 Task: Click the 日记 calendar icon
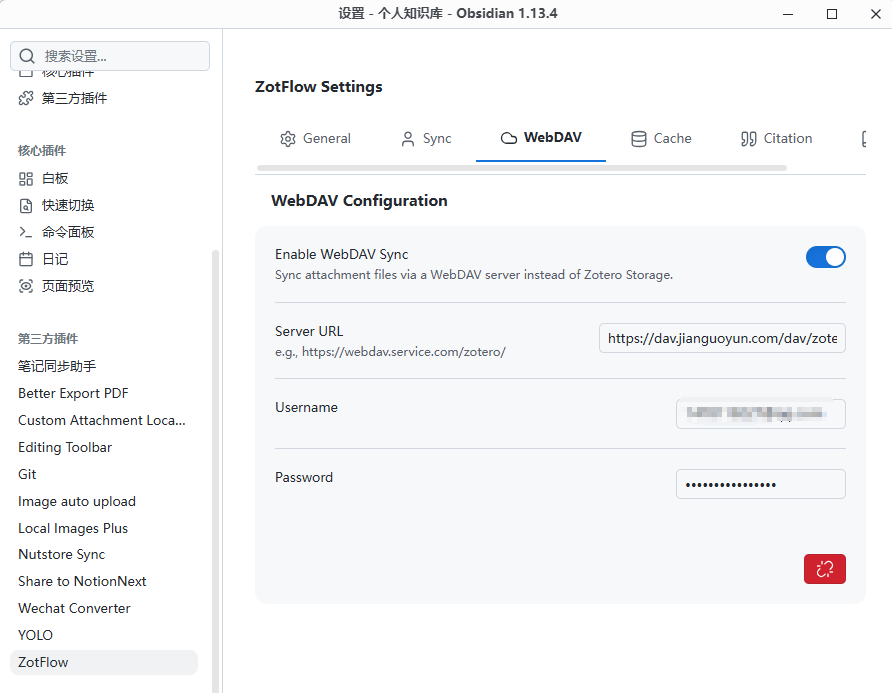26,259
